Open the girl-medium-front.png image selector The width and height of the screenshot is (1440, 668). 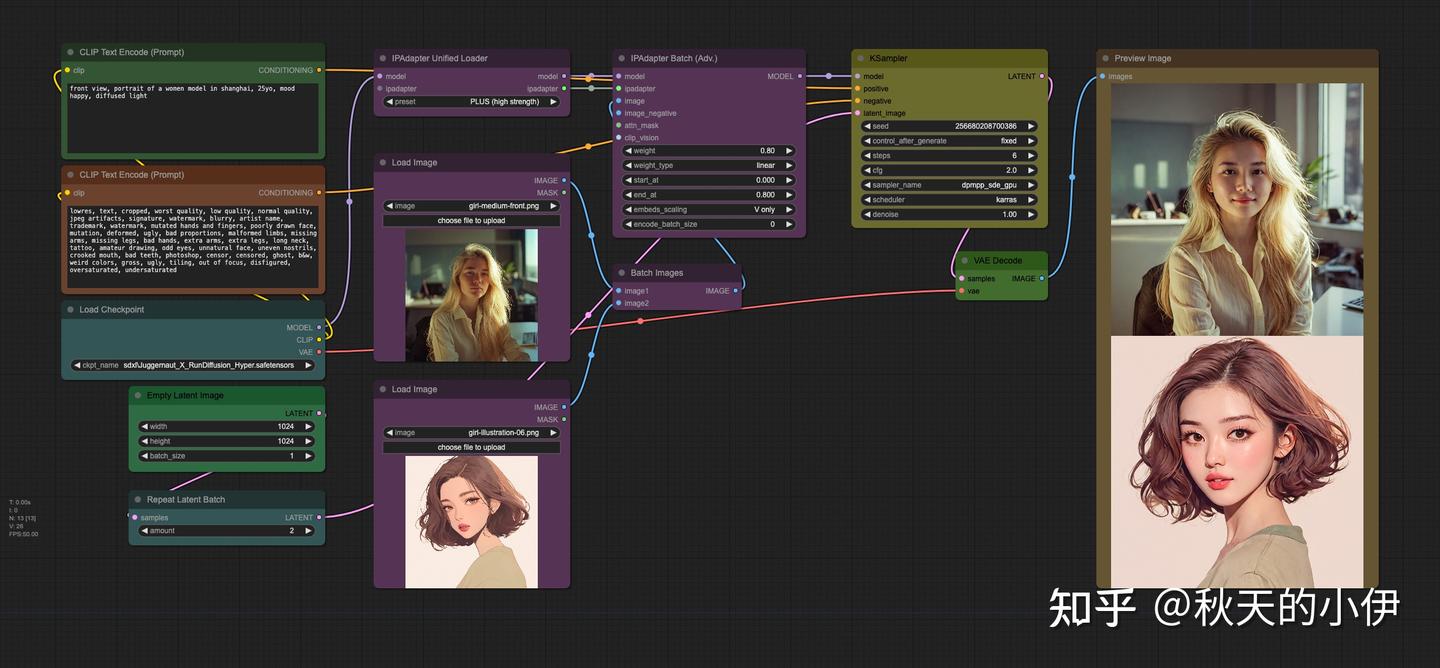[x=472, y=206]
